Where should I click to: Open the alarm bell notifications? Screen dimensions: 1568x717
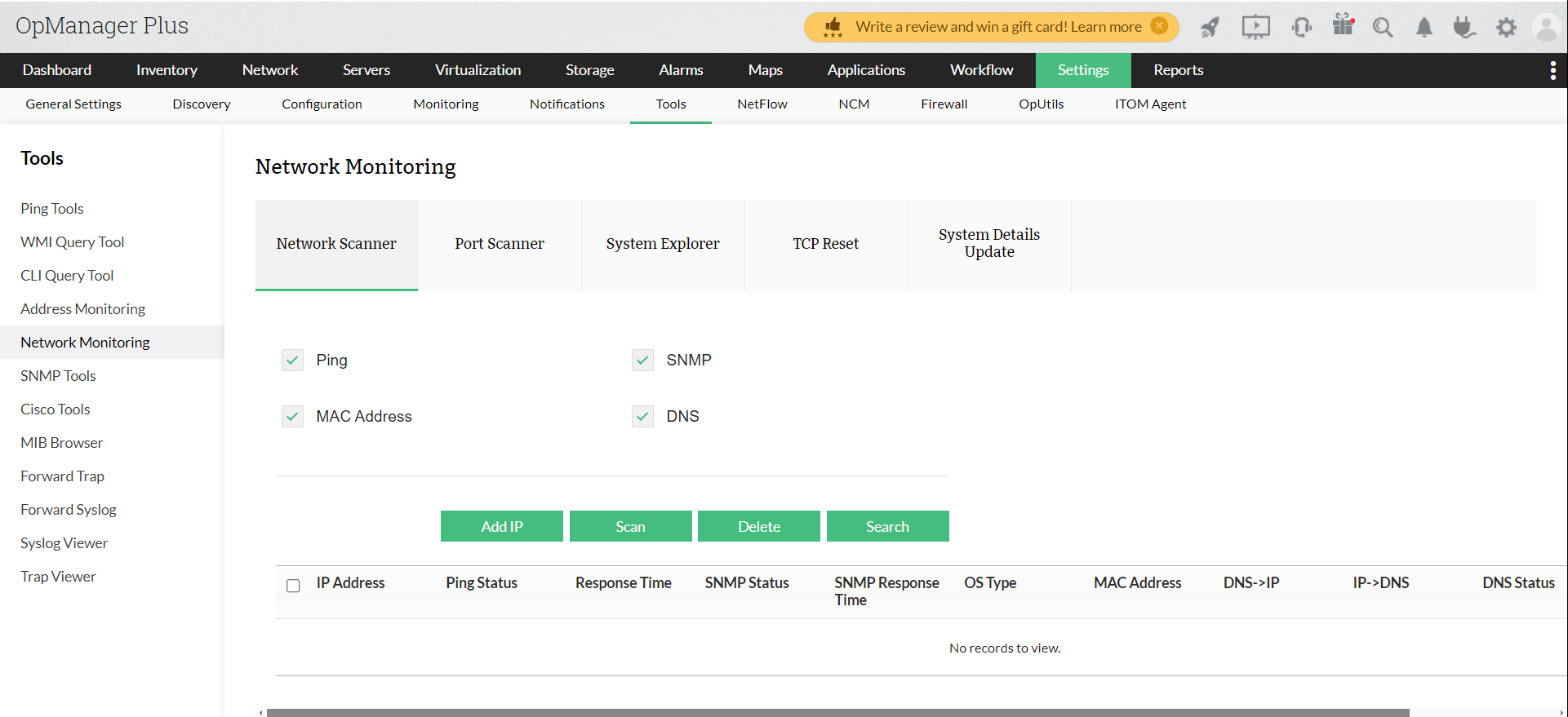click(x=1424, y=28)
